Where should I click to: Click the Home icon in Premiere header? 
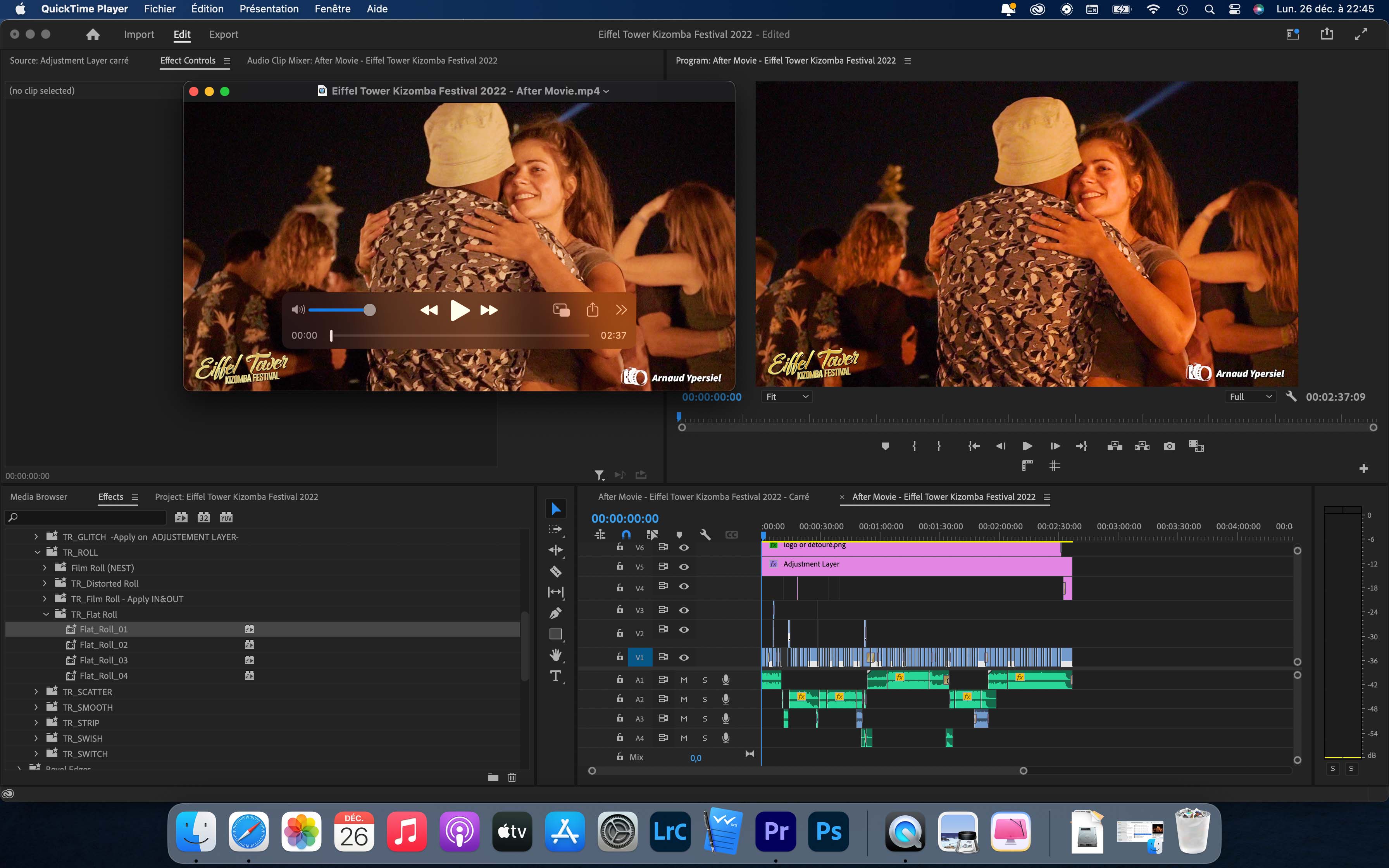pyautogui.click(x=92, y=34)
